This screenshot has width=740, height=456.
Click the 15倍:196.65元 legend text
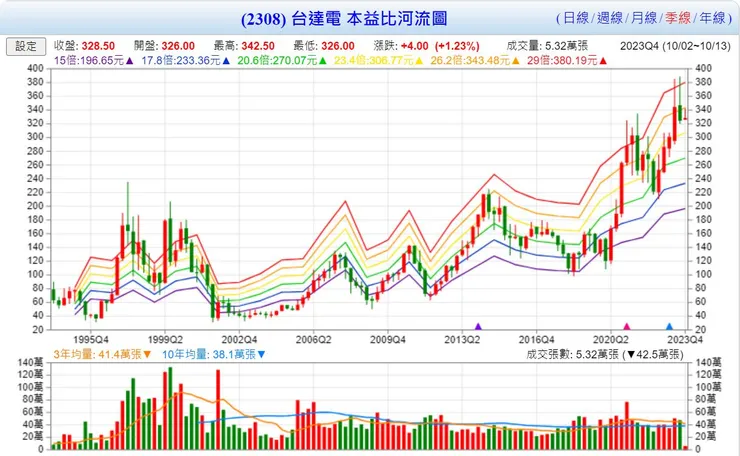tap(89, 61)
